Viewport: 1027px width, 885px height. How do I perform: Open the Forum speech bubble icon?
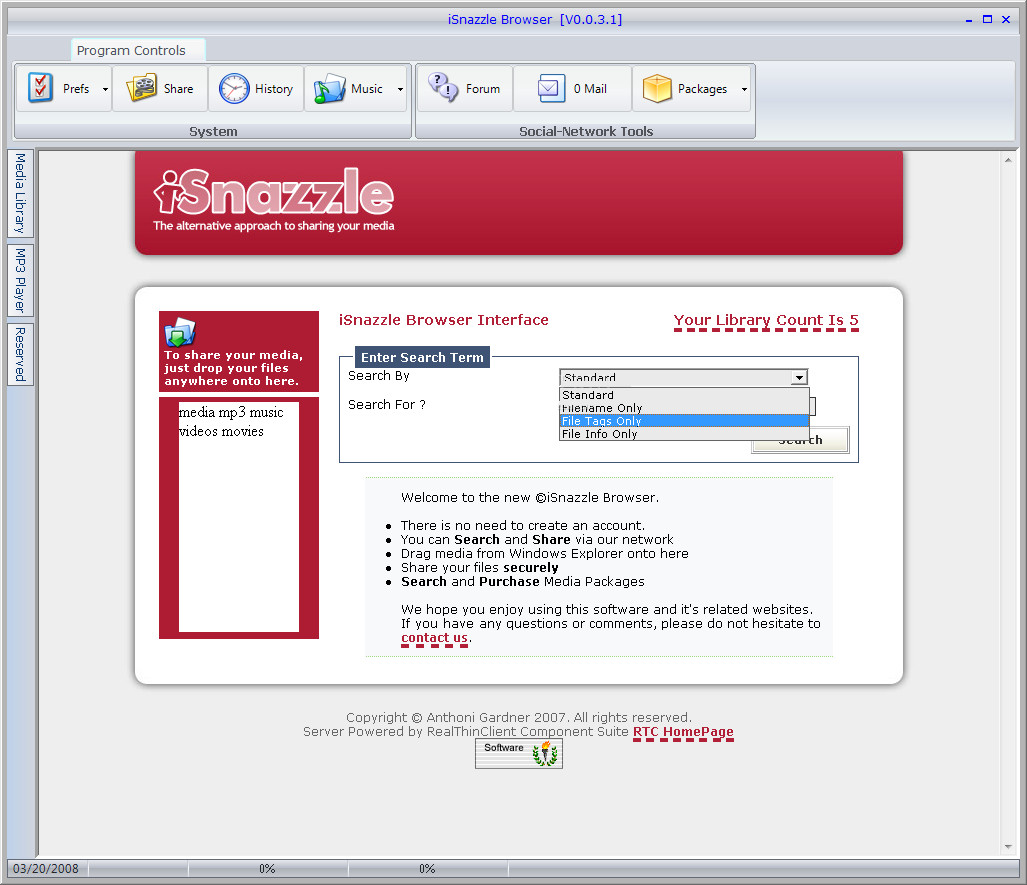tap(443, 87)
